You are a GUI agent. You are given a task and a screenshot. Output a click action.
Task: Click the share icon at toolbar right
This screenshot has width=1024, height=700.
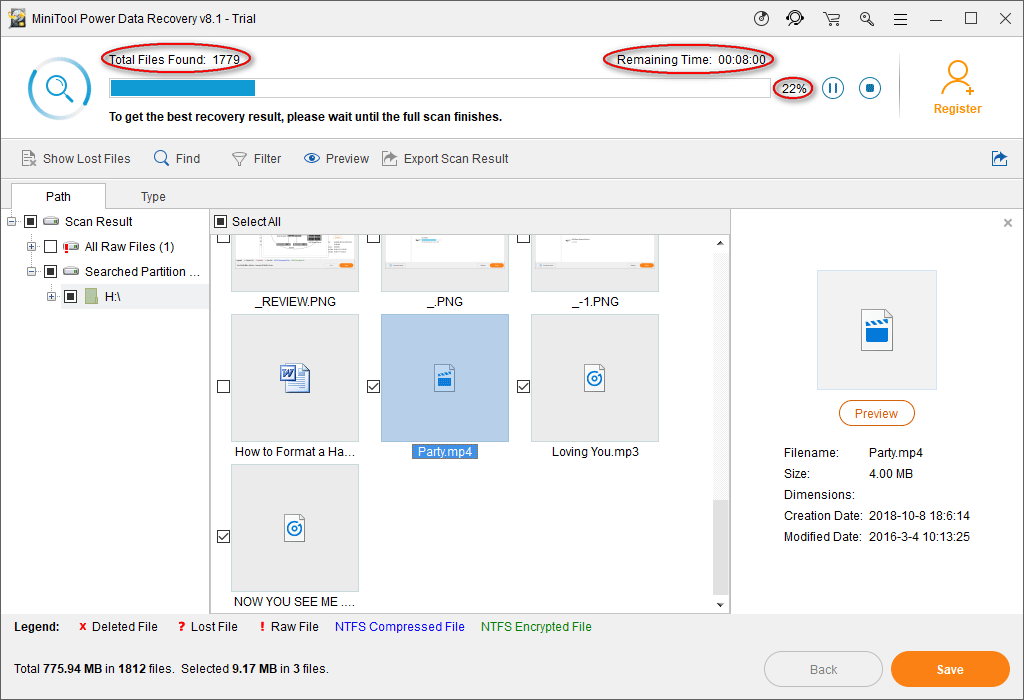[999, 158]
